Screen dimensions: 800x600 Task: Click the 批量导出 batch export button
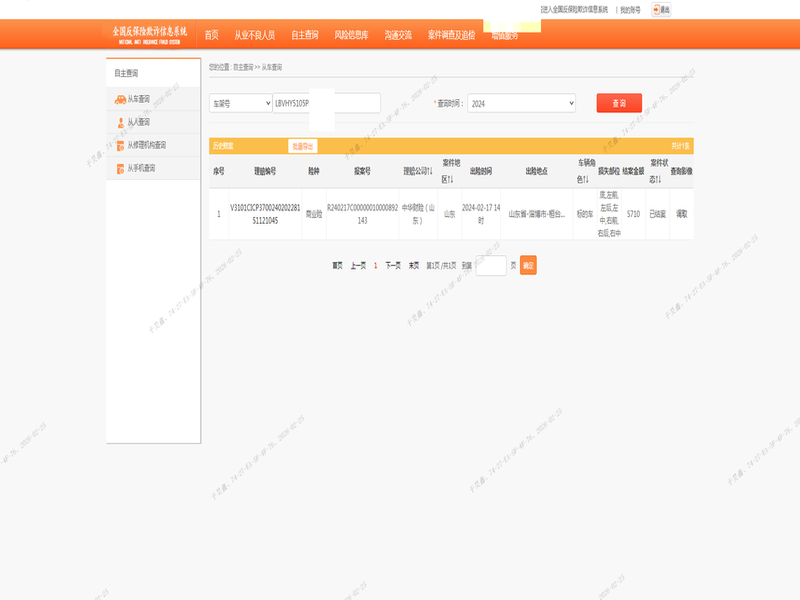[x=302, y=146]
